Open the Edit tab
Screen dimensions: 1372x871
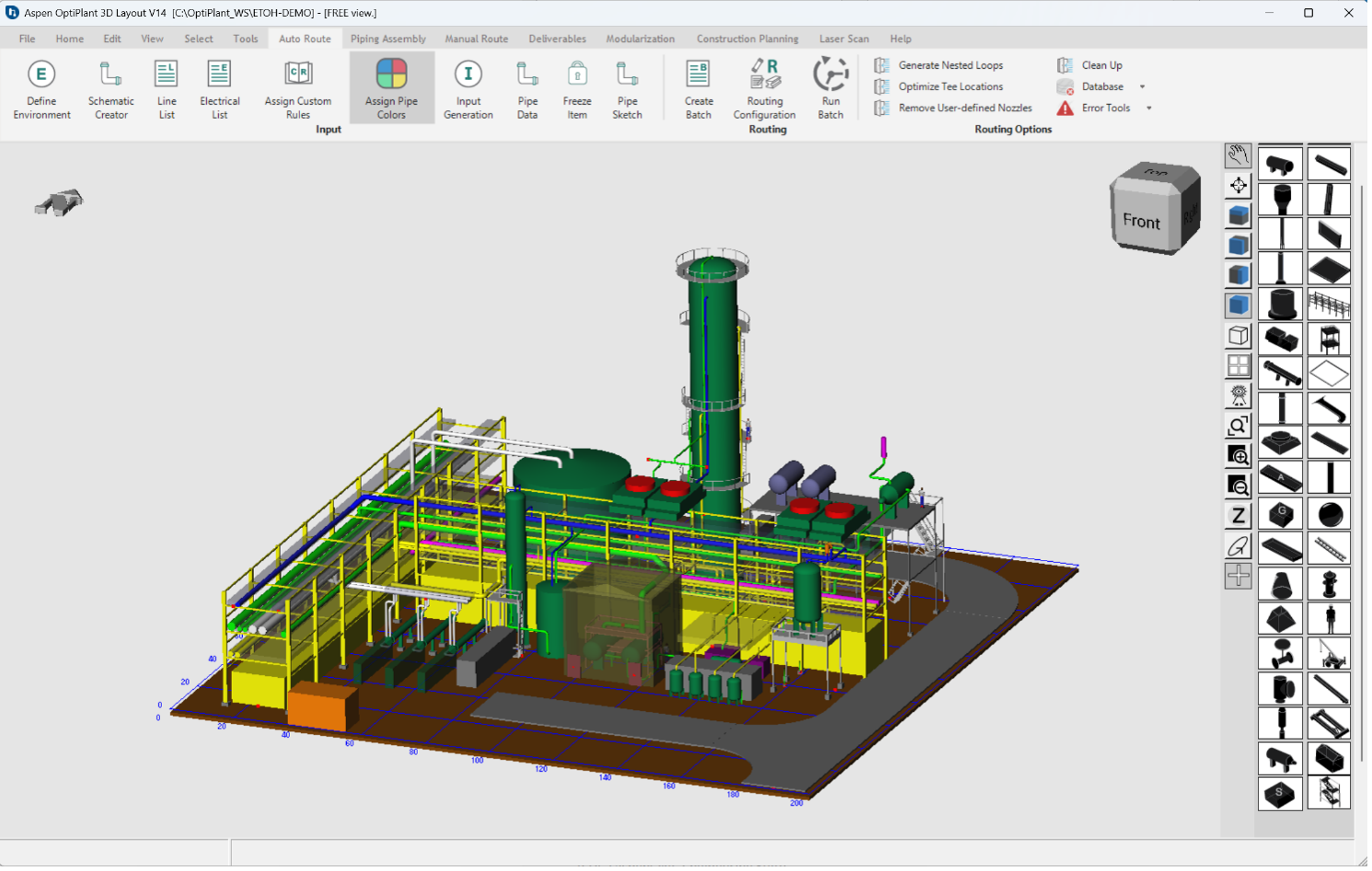pos(112,39)
